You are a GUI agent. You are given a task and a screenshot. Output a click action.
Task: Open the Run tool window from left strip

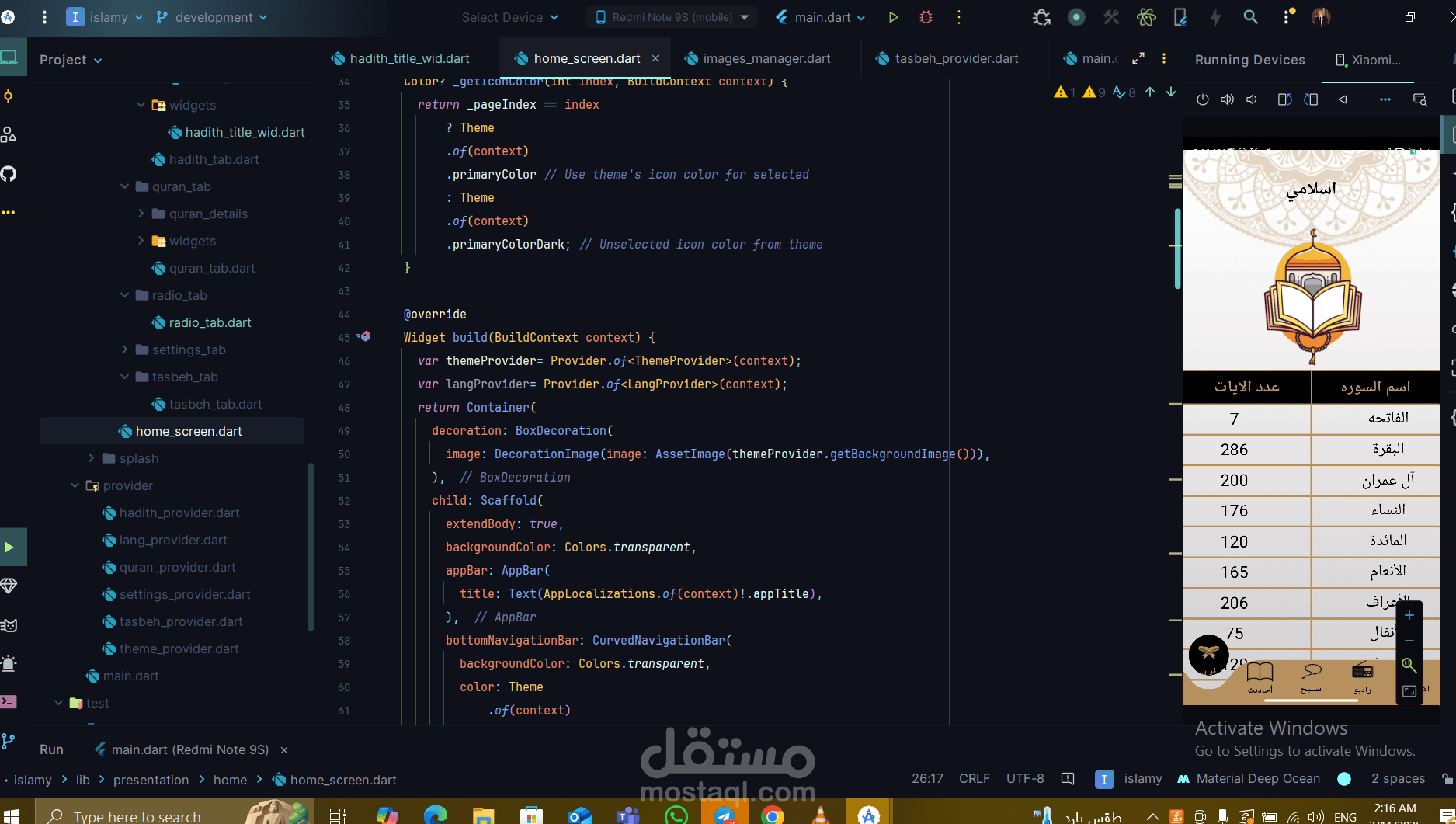(9, 547)
